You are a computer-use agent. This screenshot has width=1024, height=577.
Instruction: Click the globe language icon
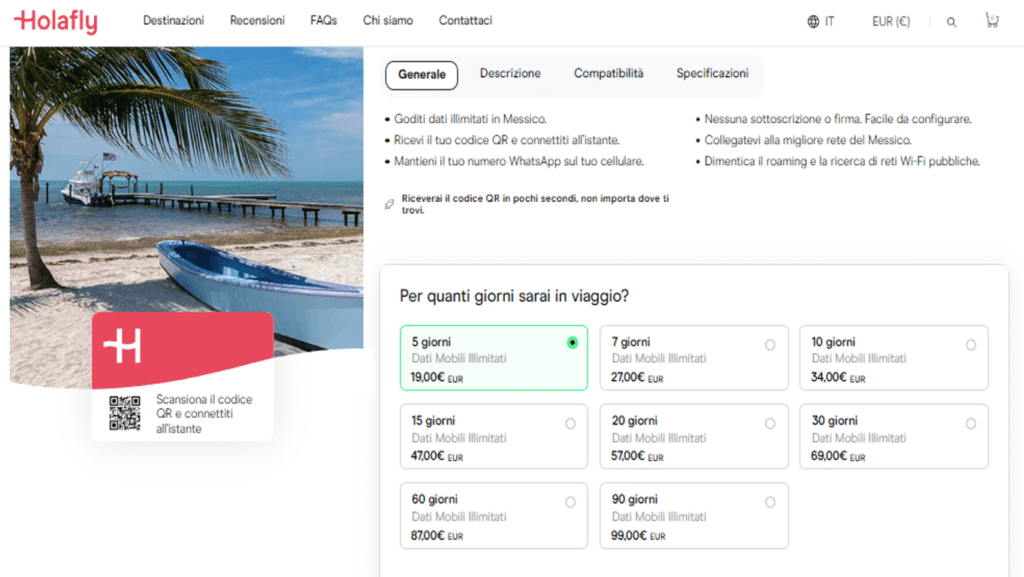click(813, 21)
